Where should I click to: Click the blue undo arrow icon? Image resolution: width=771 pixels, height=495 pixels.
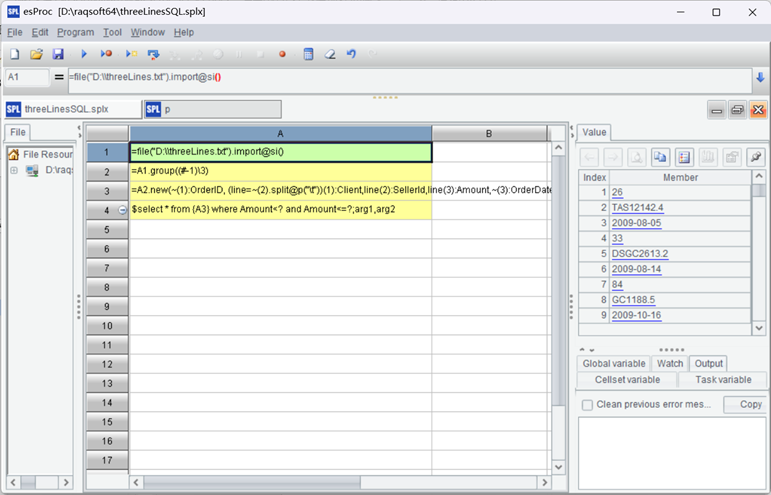tap(351, 54)
